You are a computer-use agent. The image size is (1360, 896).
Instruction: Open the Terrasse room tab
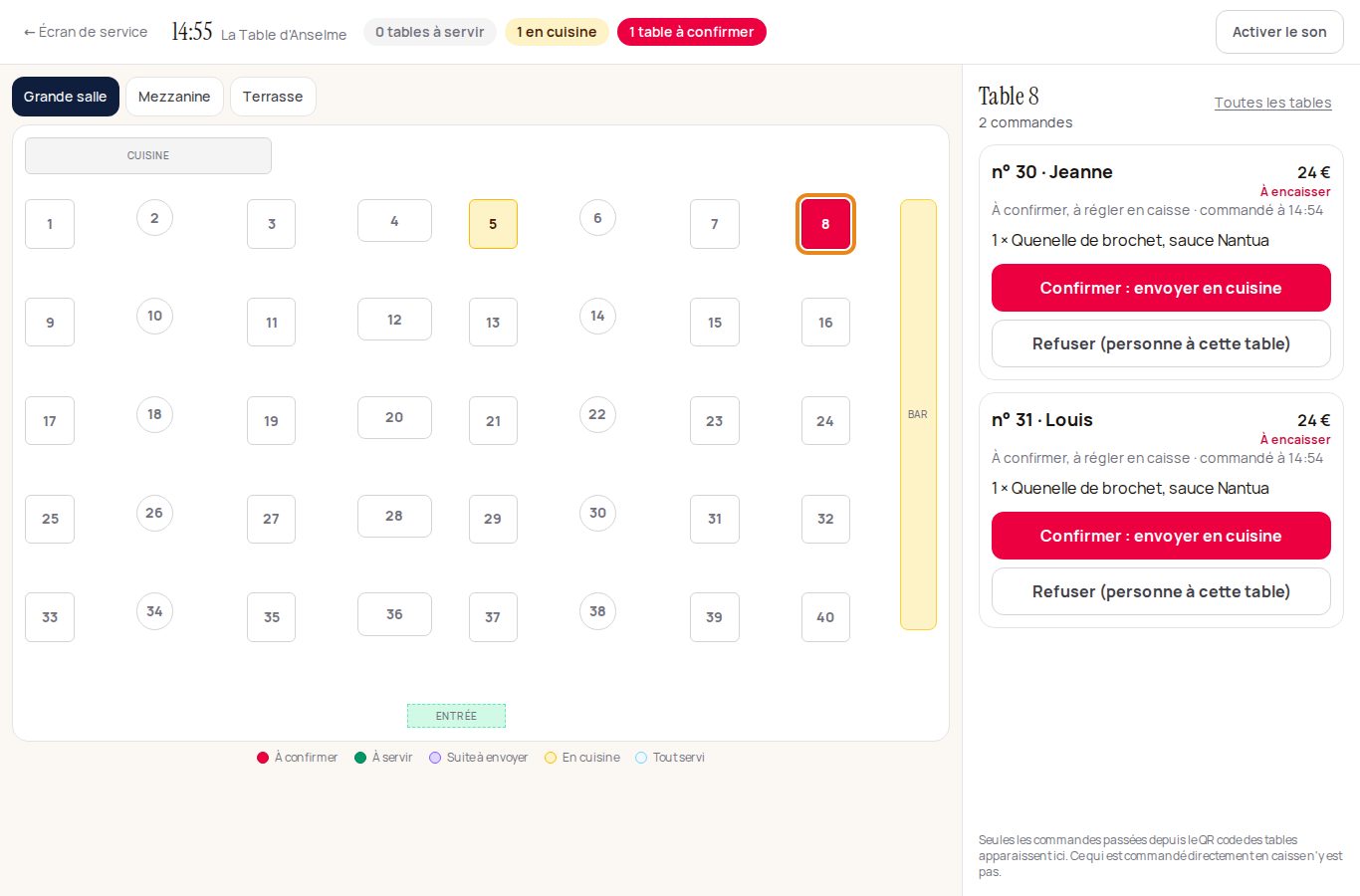273,97
